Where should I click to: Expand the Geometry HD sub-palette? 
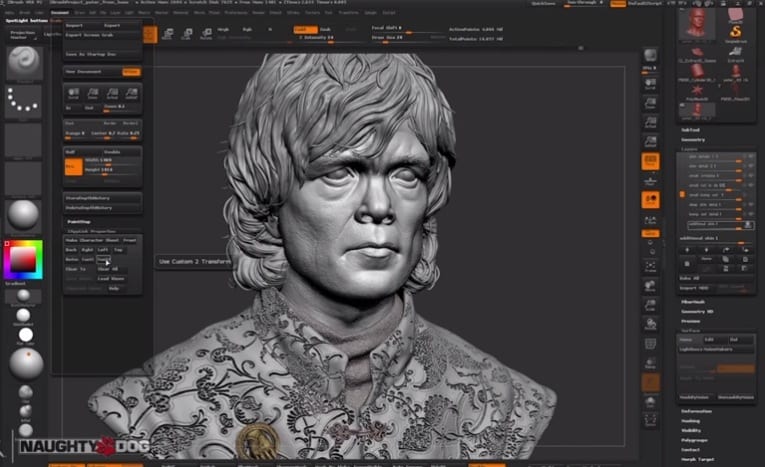697,311
